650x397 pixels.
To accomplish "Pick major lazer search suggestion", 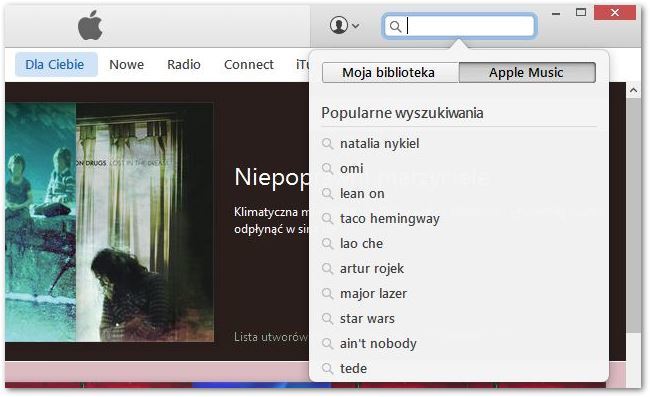I will tap(373, 293).
